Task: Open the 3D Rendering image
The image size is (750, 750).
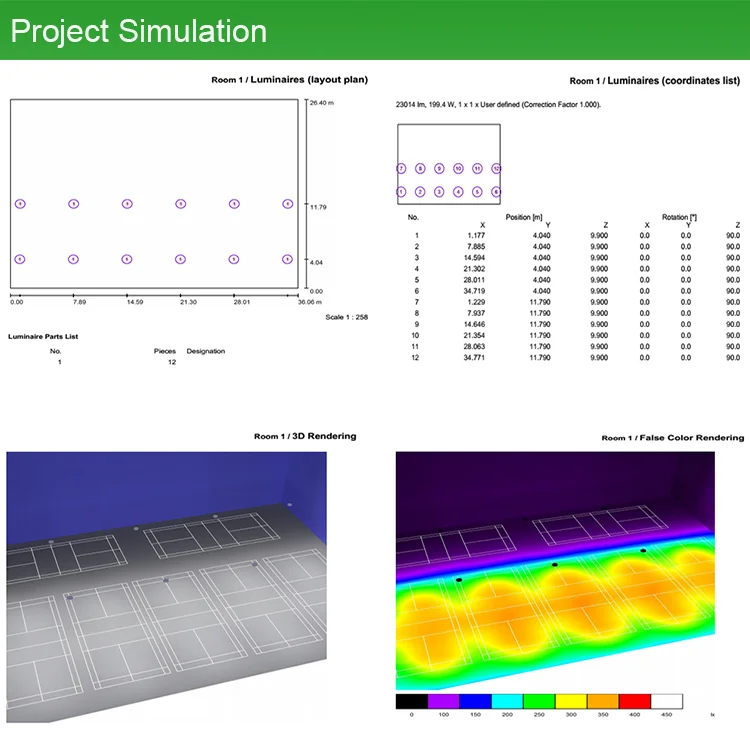Action: pyautogui.click(x=166, y=587)
